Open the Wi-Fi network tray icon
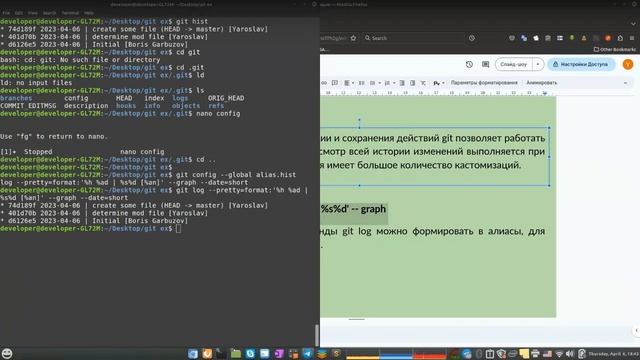The height and width of the screenshot is (360, 640). [559, 354]
